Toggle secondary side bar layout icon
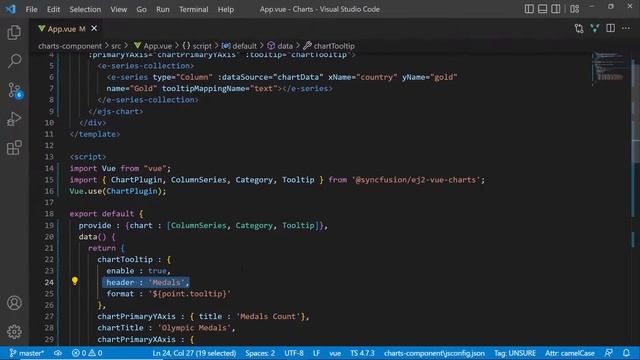Screen dimensions: 640x360 coord(556,9)
